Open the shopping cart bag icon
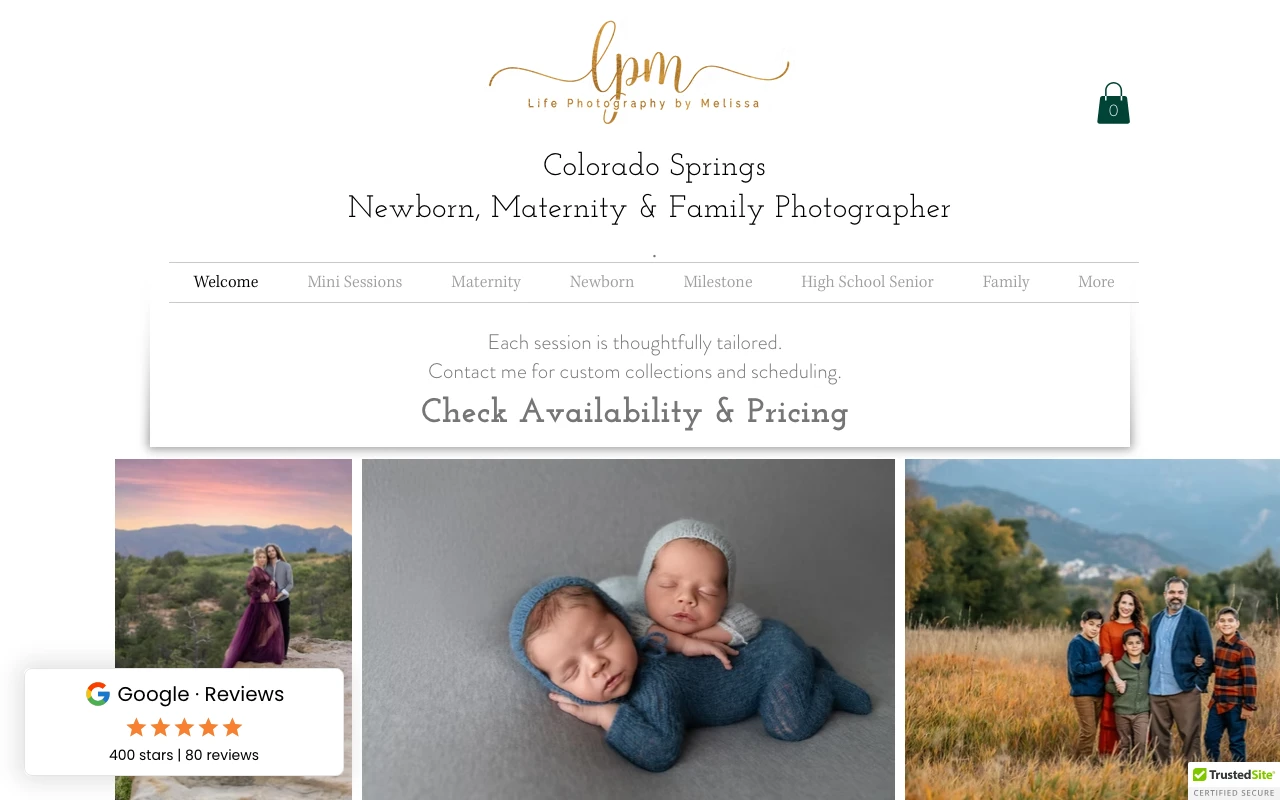Screen dimensions: 1280x800 pyautogui.click(x=1113, y=103)
